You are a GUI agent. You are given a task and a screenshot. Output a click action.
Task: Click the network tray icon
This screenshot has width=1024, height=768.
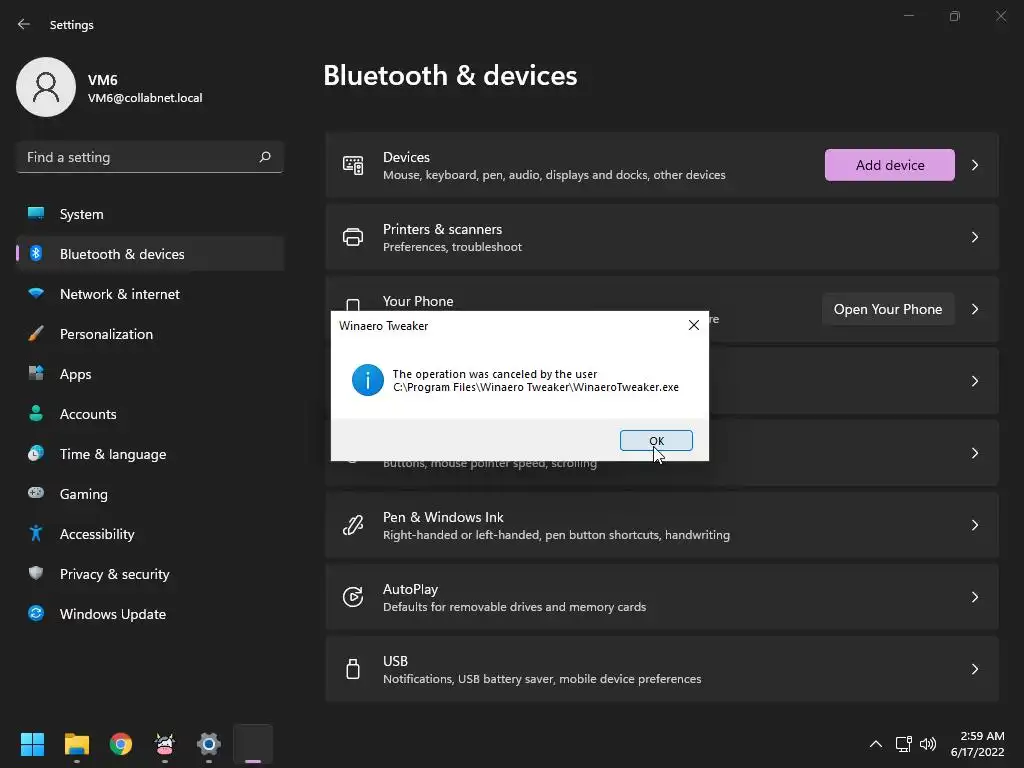pyautogui.click(x=903, y=744)
